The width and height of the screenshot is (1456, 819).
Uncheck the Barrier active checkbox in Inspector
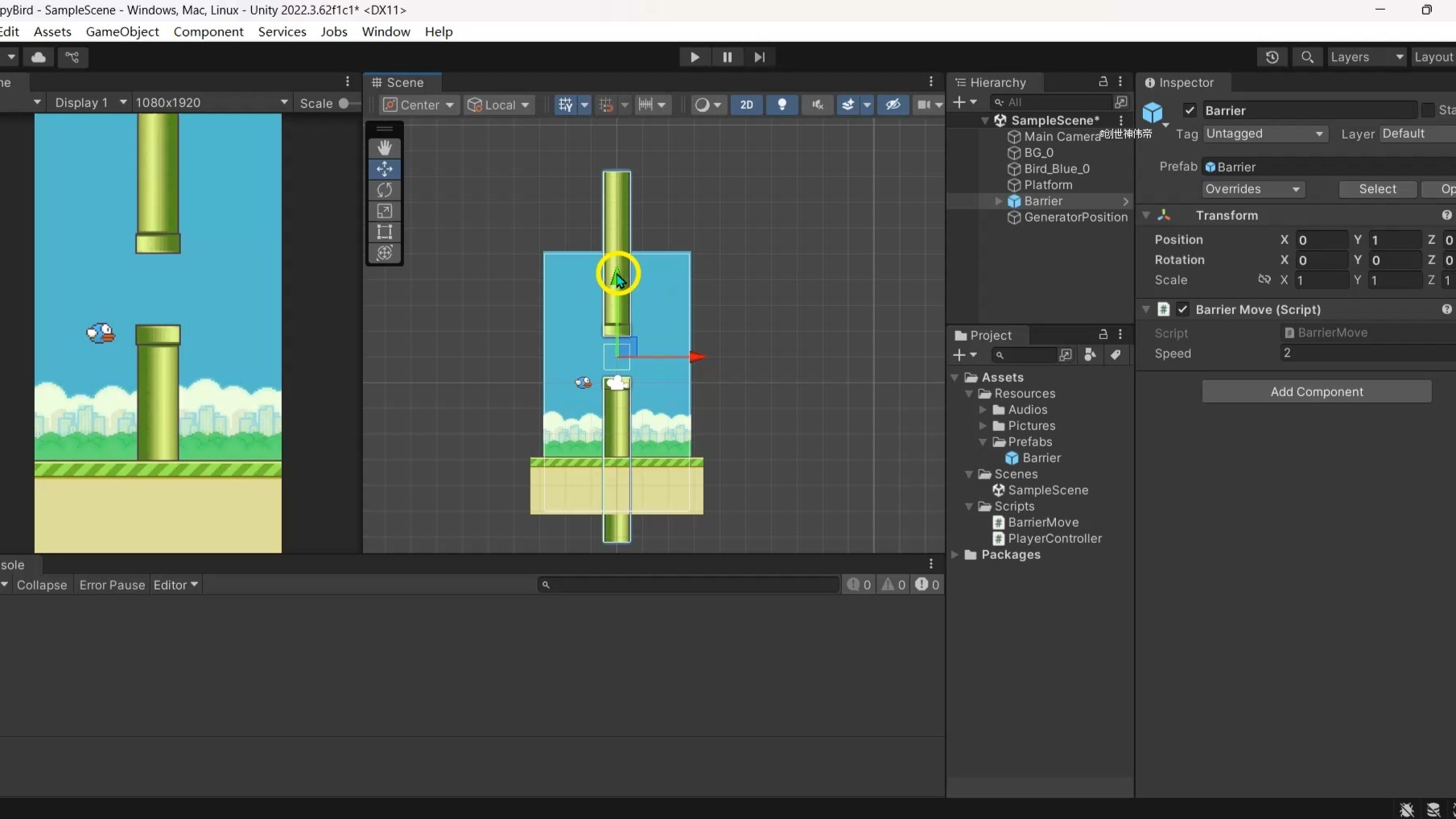1190,110
